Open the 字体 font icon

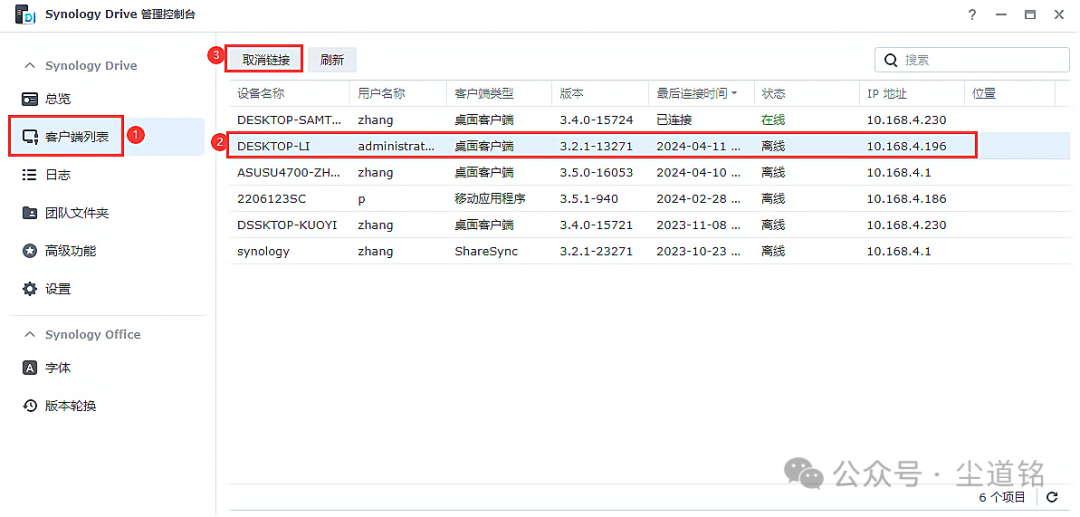30,368
